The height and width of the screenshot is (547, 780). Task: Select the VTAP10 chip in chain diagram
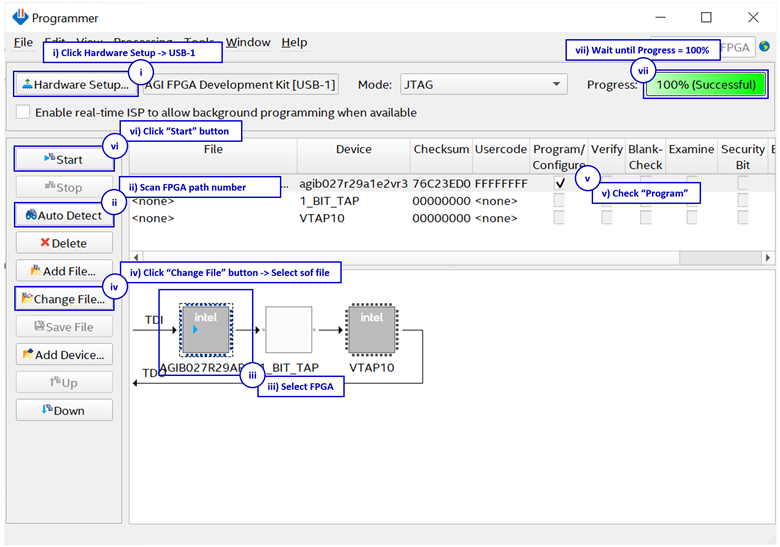coord(371,329)
